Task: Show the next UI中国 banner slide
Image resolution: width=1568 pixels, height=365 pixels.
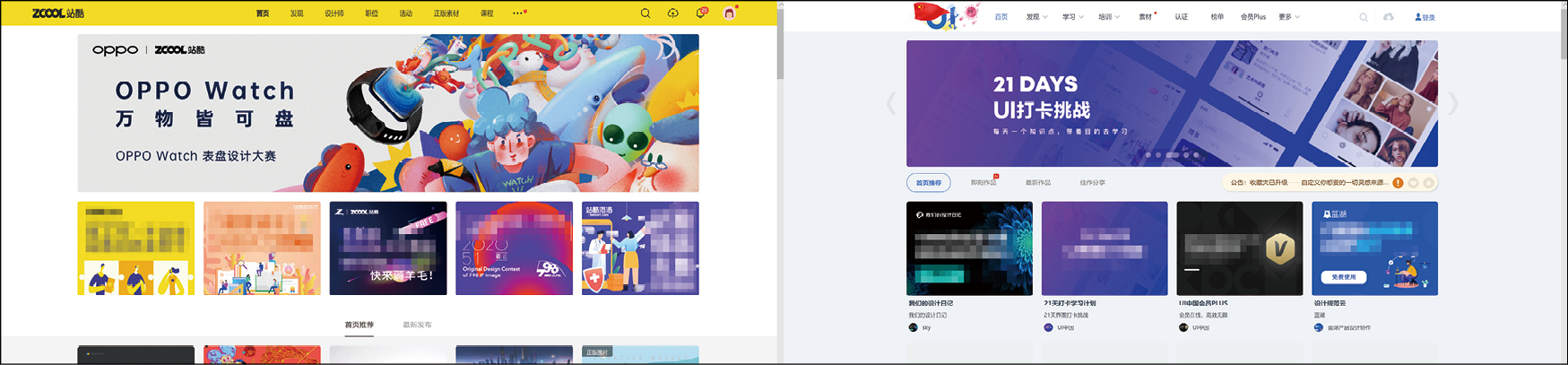Action: [1453, 104]
